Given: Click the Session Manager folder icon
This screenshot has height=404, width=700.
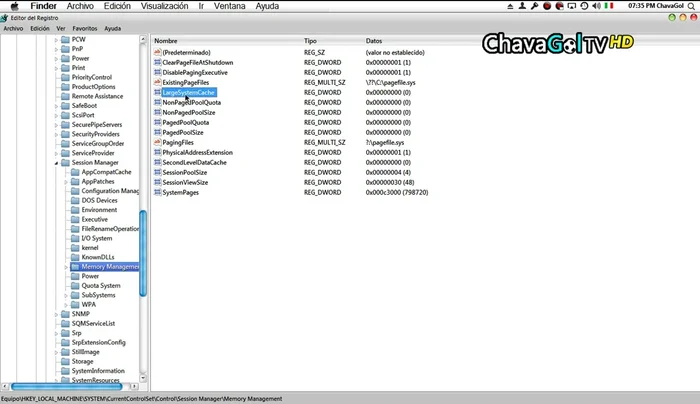Looking at the screenshot, I should pos(65,162).
